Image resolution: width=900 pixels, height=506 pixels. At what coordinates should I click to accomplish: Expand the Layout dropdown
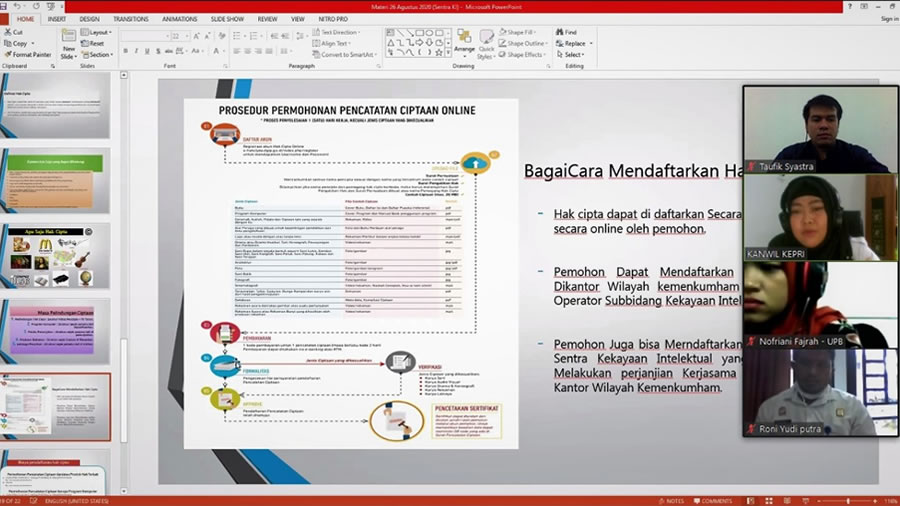coord(98,33)
